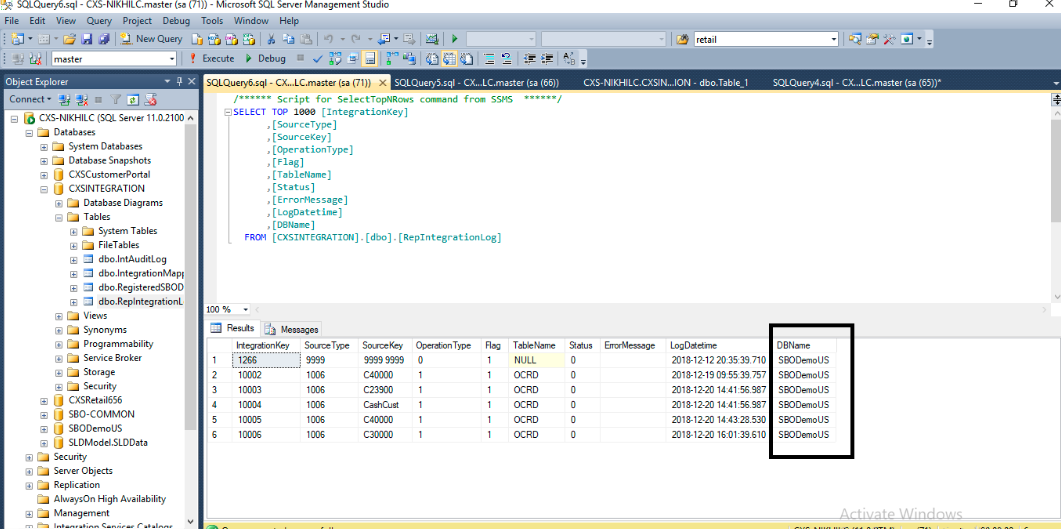This screenshot has width=1061, height=529.
Task: Refresh the Object Explorer tree
Action: click(x=133, y=99)
